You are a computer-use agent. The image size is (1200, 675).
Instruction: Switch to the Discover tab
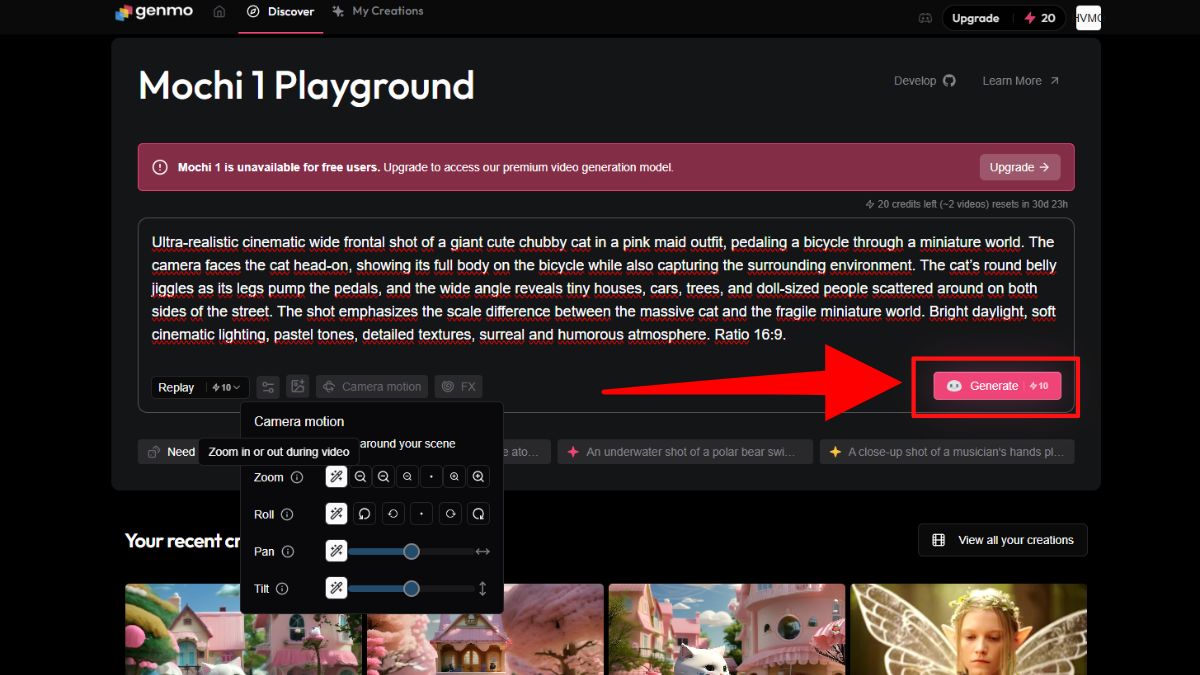(280, 12)
